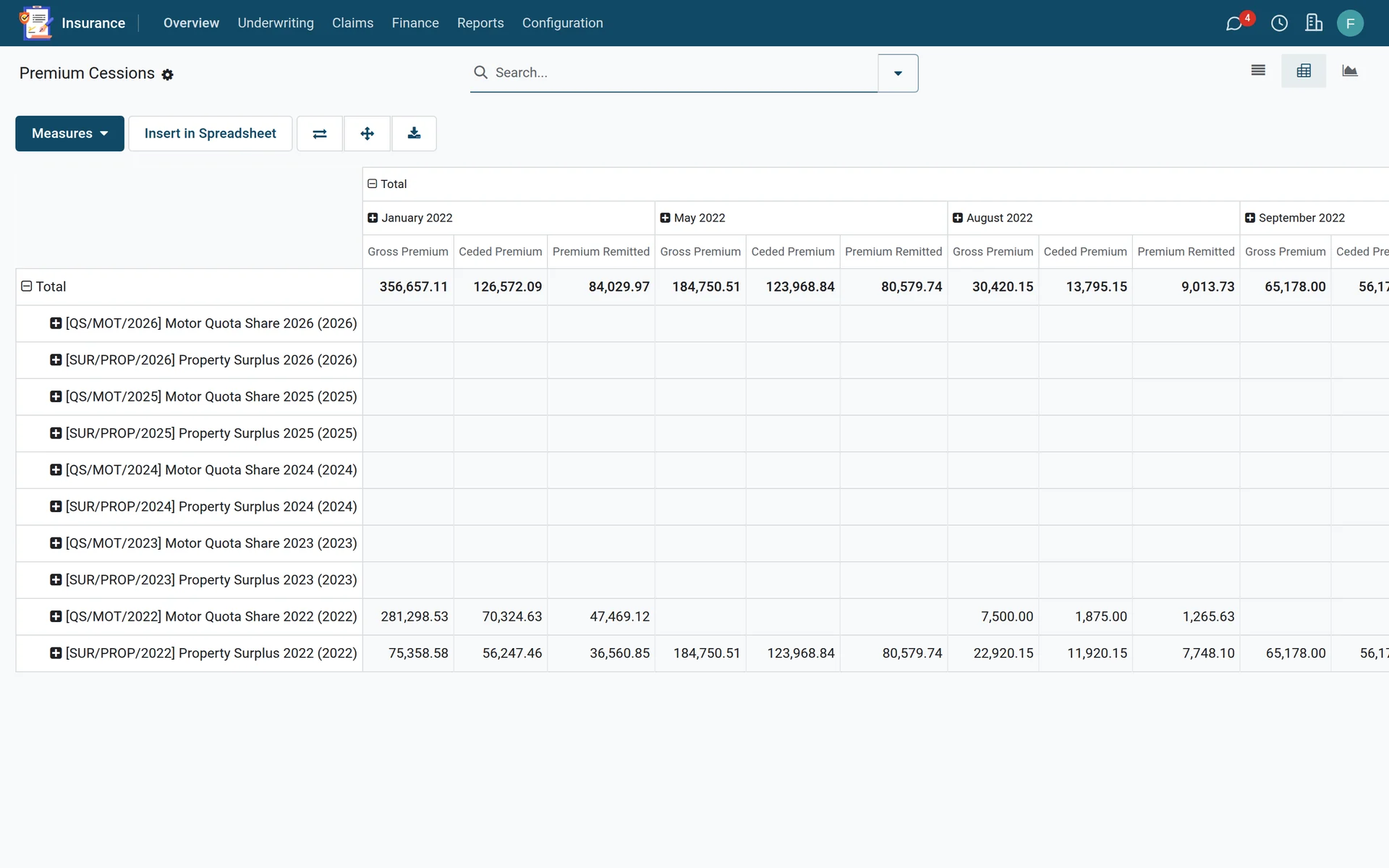The image size is (1389, 868).
Task: Open the company switcher building icon
Action: 1314,23
